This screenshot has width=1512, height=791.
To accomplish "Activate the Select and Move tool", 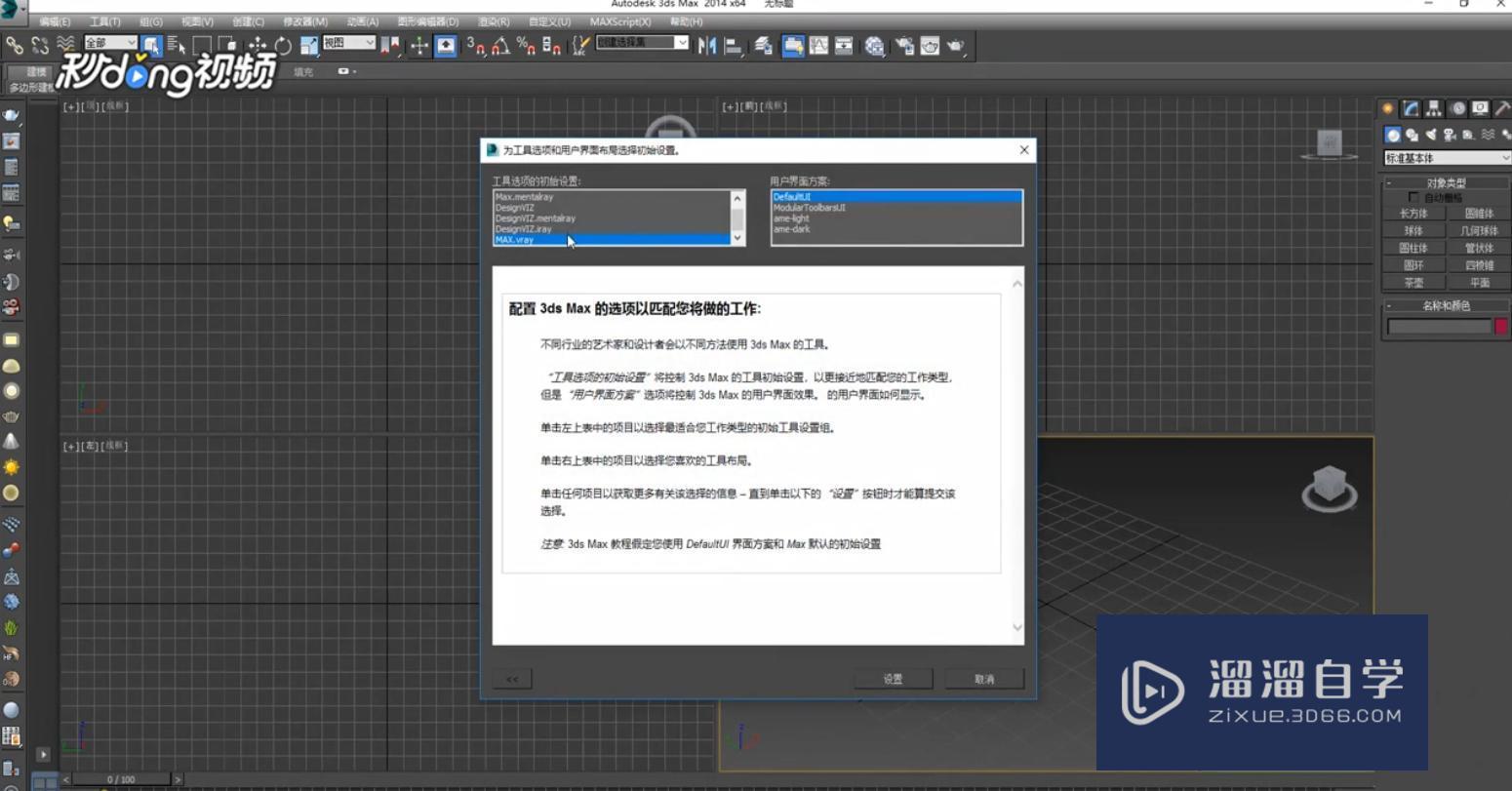I will coord(258,45).
